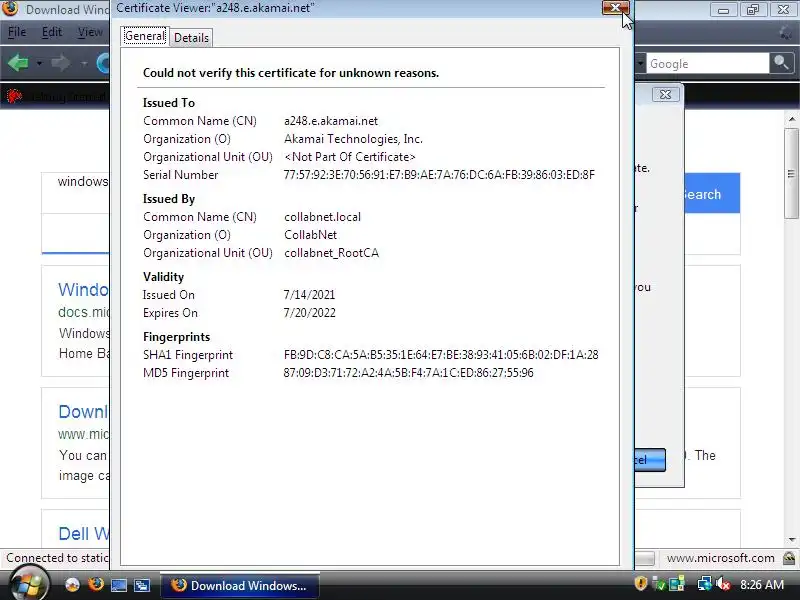Click the <Not Part Of Certificate> value
The height and width of the screenshot is (600, 800).
click(349, 157)
